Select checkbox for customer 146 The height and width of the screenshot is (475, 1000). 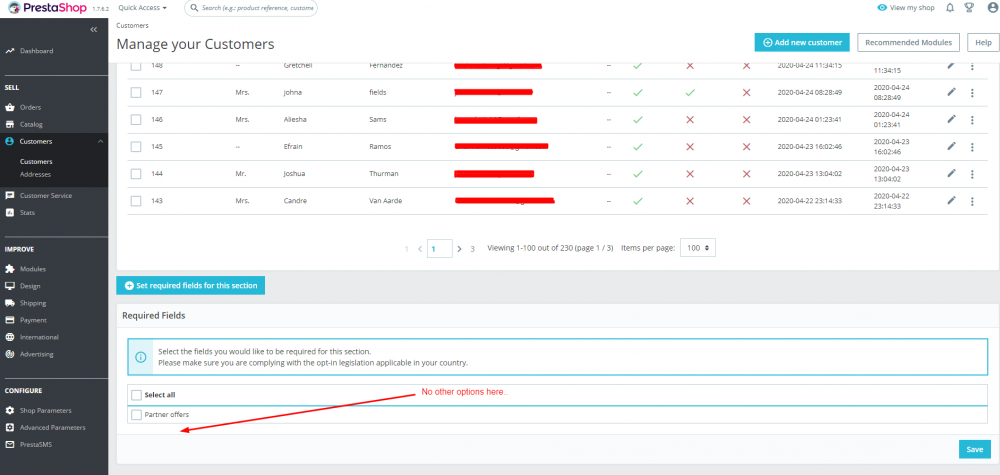click(x=136, y=119)
